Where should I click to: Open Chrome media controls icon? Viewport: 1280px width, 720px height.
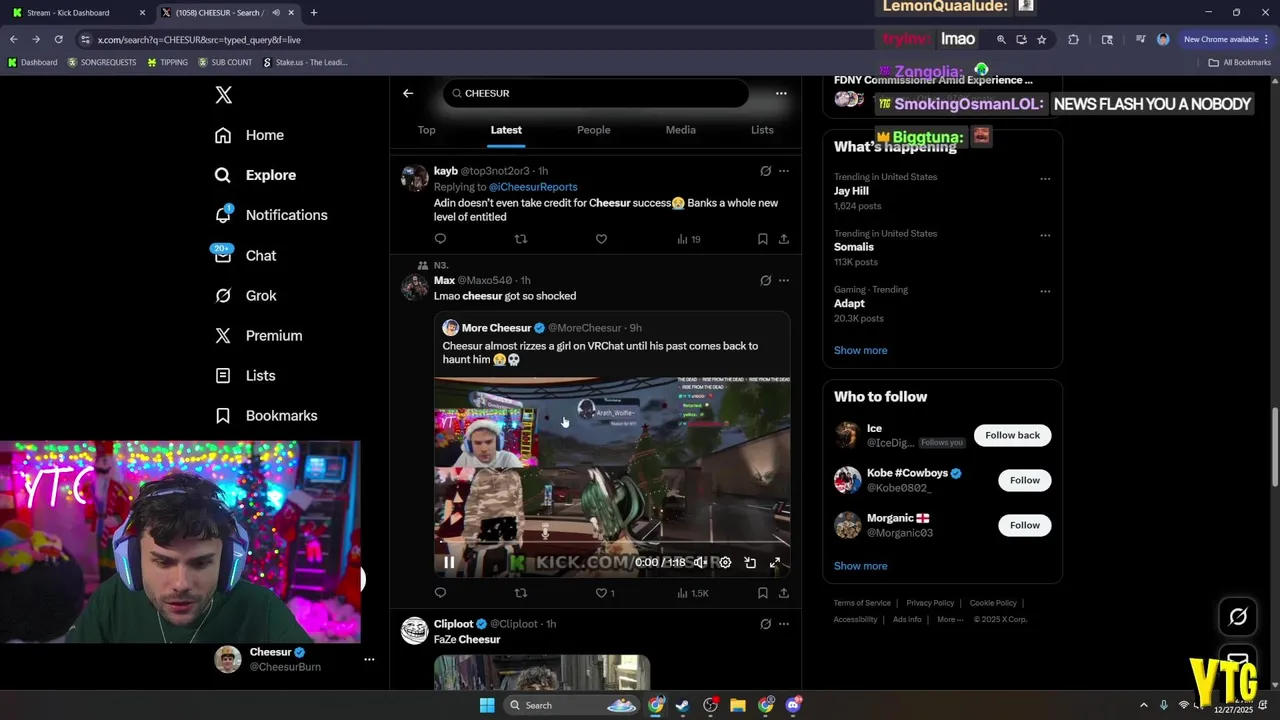[x=1140, y=39]
